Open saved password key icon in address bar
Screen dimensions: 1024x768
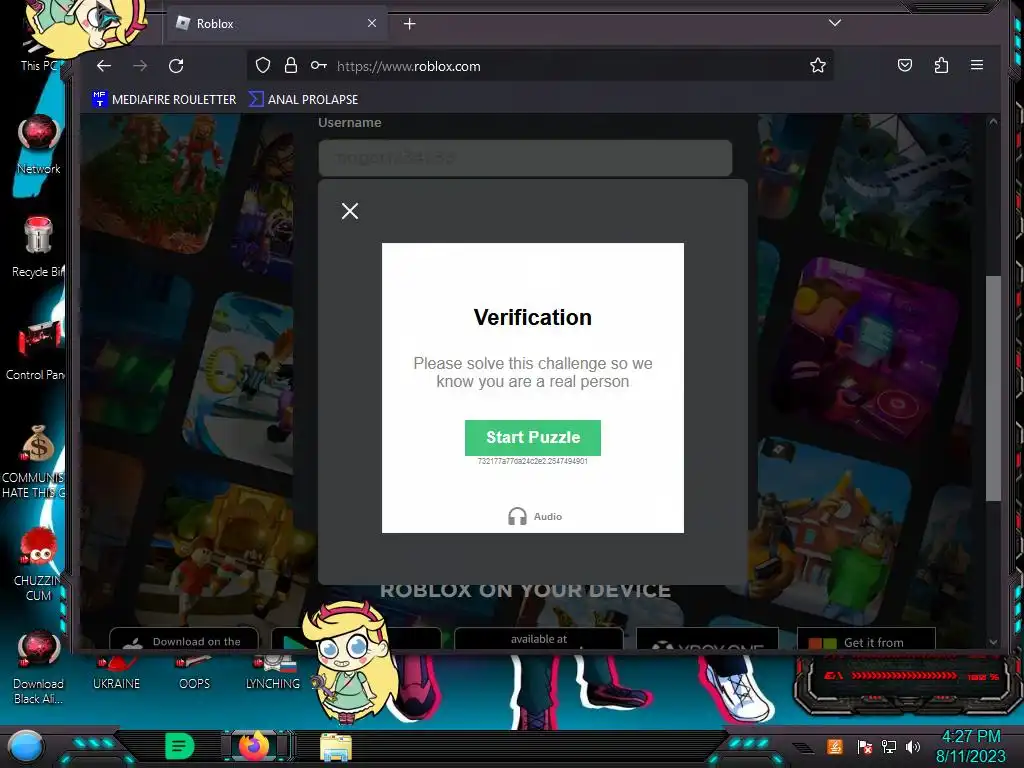(319, 65)
